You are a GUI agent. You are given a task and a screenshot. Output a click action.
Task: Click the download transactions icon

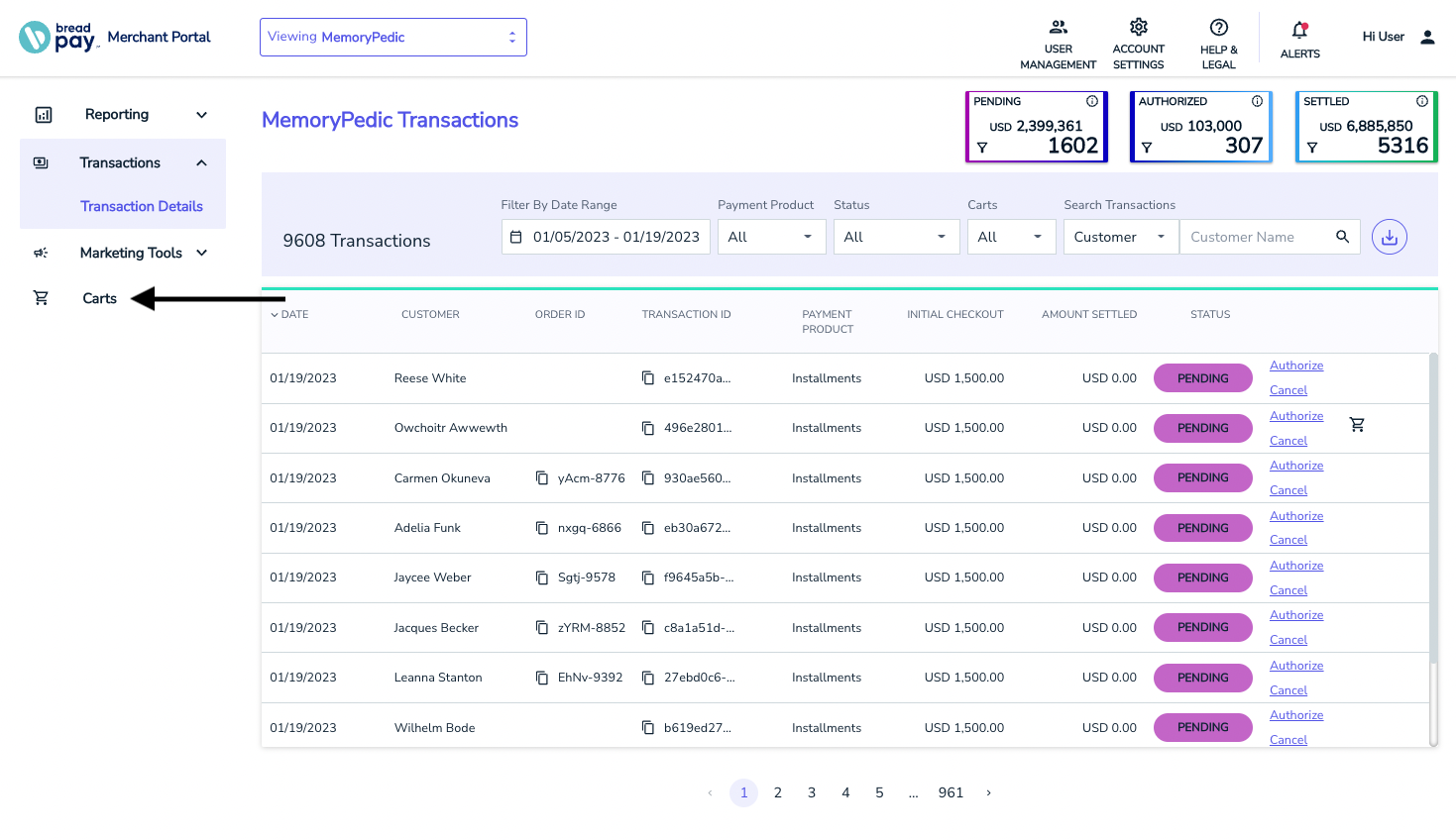1389,237
